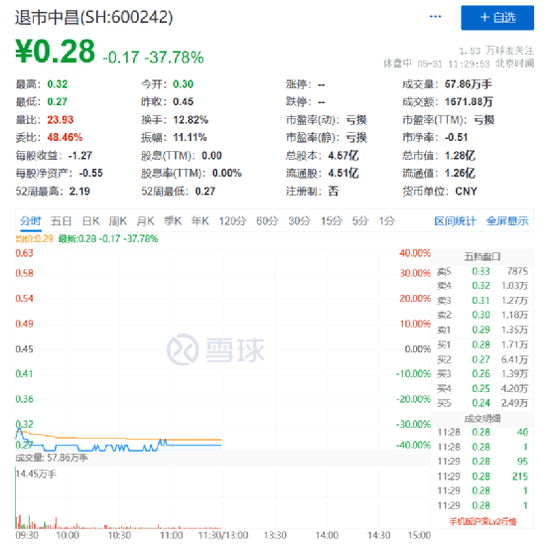Click trade row with volume 40
Screen dimensions: 550x547
pos(482,432)
